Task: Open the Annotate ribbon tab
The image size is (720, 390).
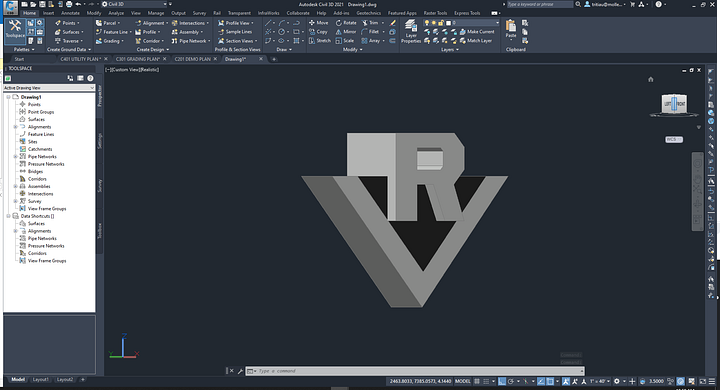Action: click(x=70, y=13)
